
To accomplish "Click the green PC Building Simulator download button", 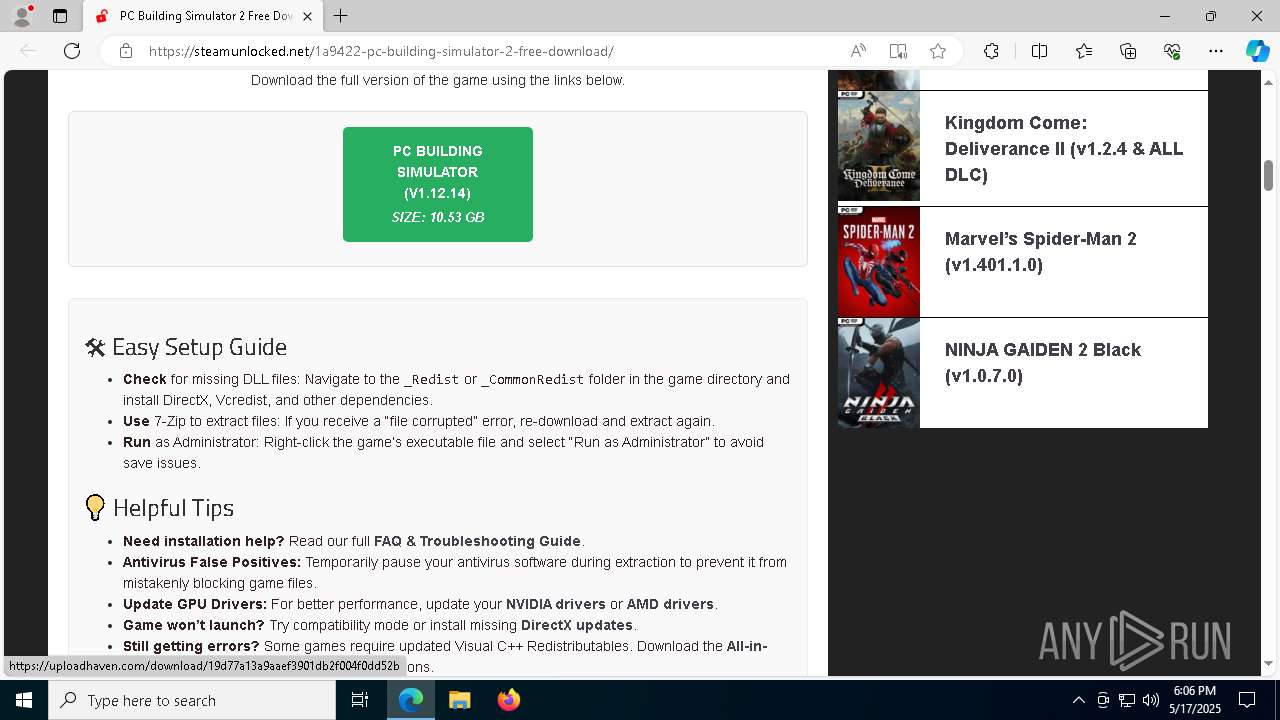I will pyautogui.click(x=438, y=184).
